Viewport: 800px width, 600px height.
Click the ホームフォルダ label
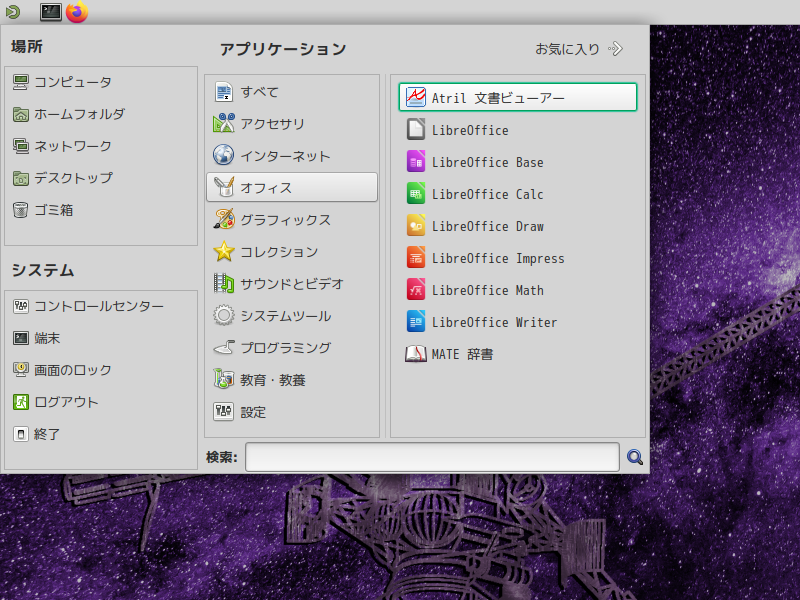pos(79,114)
